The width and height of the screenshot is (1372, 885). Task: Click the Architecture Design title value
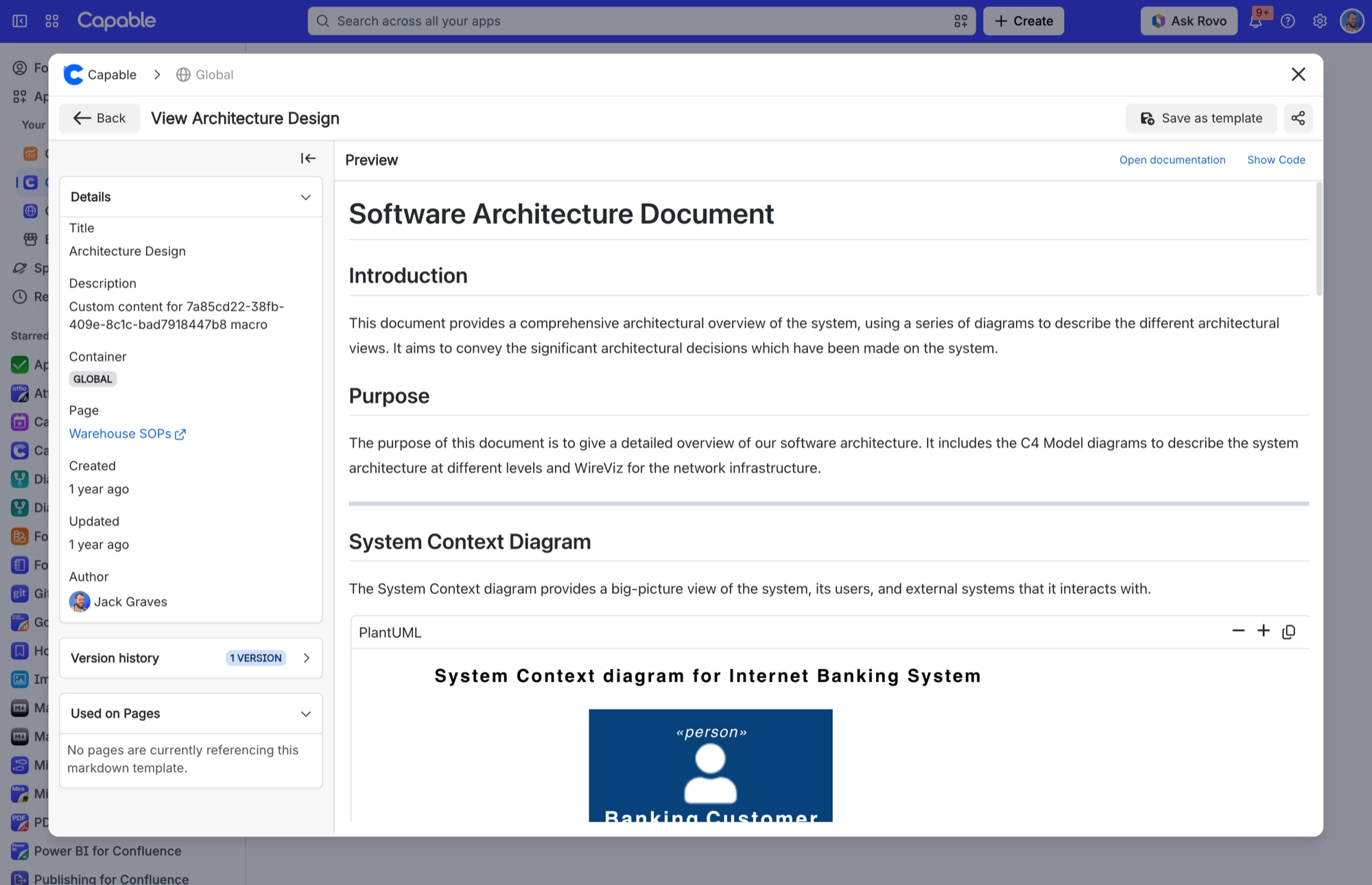(127, 251)
